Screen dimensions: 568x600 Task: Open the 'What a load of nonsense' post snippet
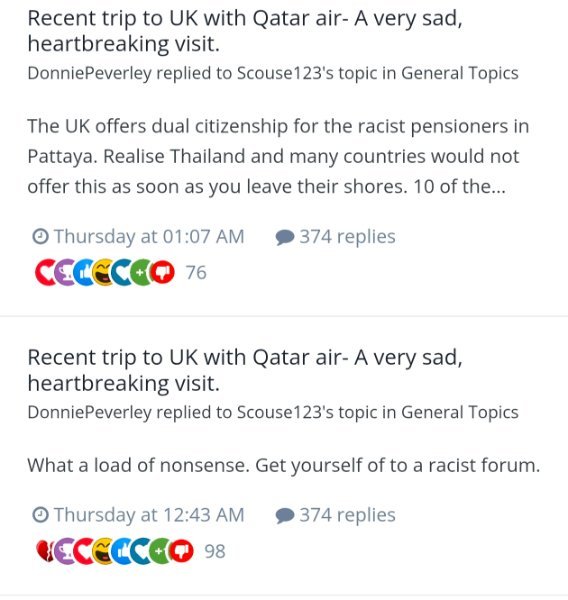[x=284, y=466]
